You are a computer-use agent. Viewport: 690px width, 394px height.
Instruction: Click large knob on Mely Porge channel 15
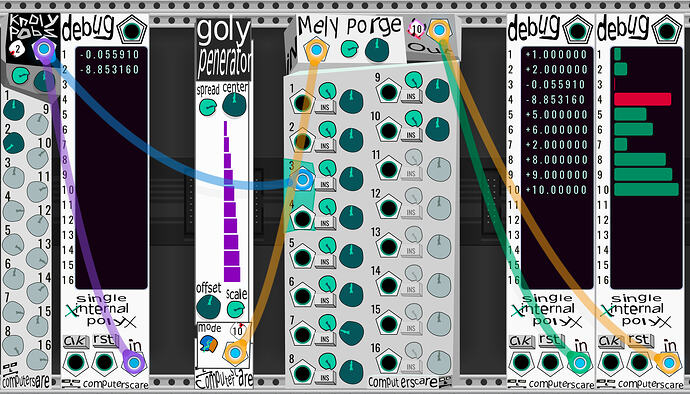439,324
